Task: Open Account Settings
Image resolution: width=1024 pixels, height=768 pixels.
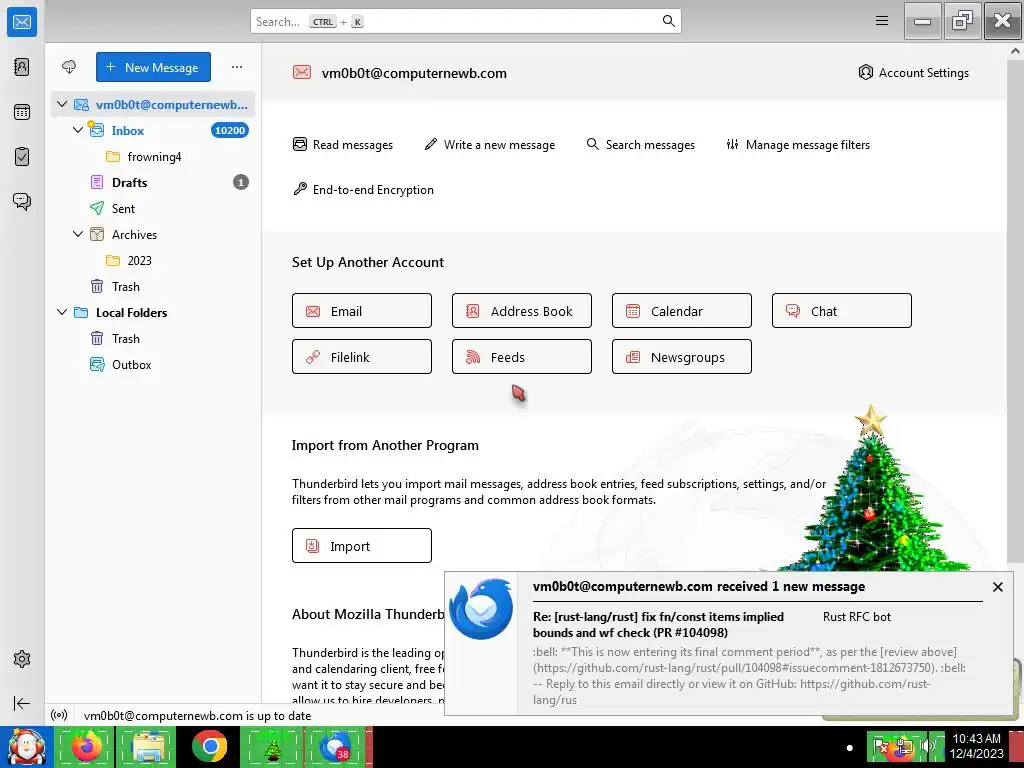Action: click(x=913, y=72)
